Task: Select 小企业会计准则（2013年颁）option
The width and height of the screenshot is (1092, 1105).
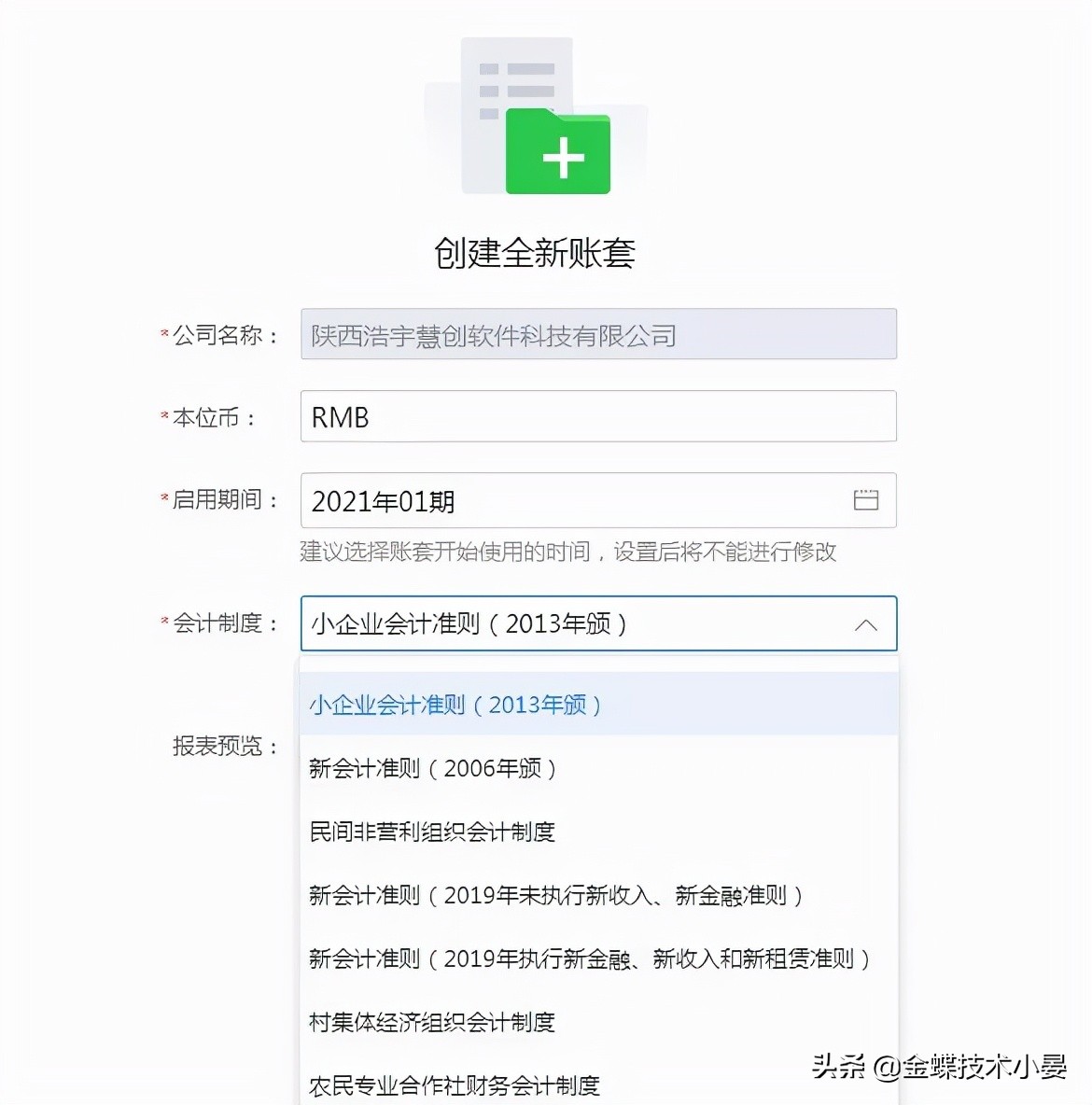Action: [455, 705]
